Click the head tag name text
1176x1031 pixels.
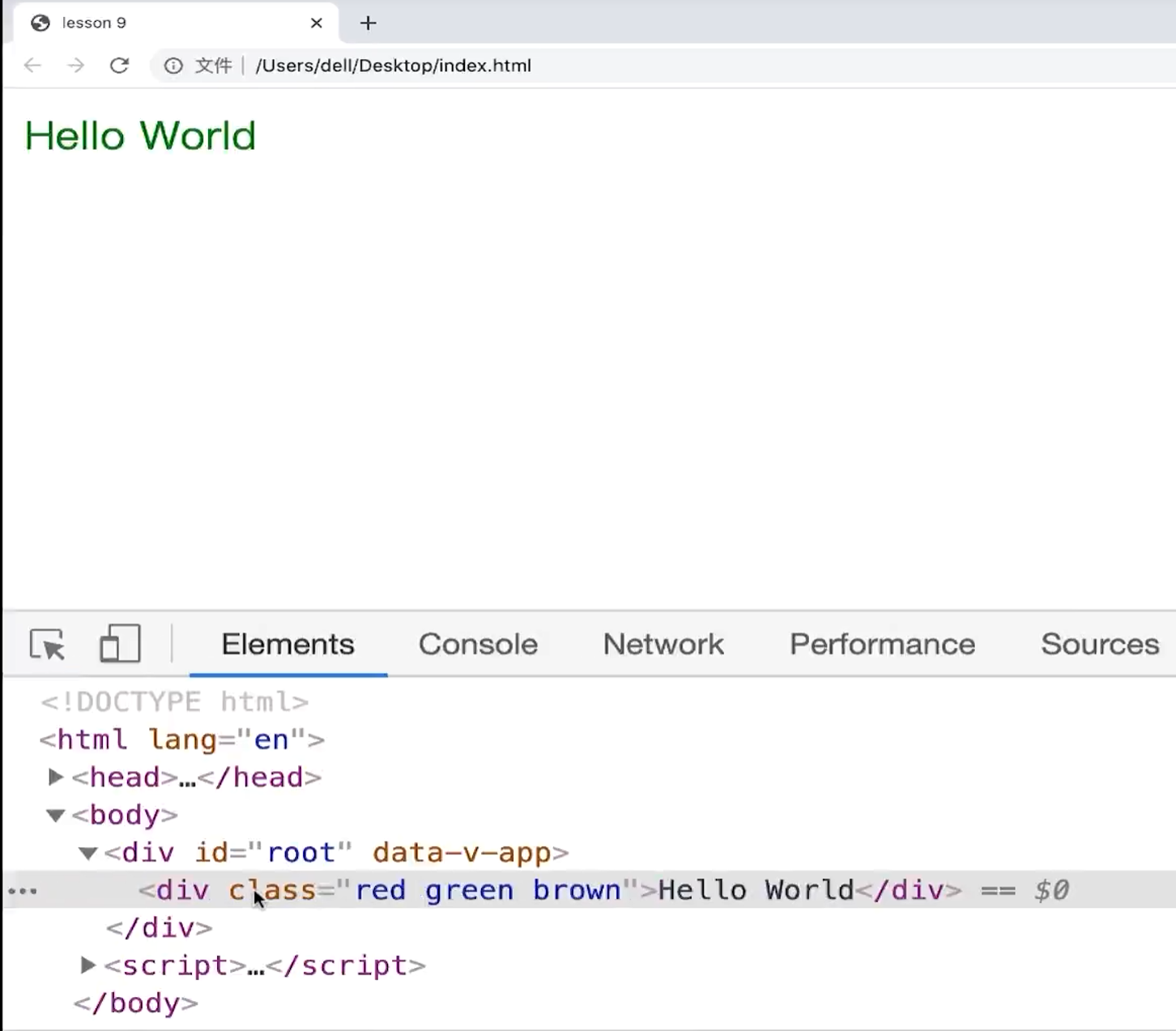(124, 778)
